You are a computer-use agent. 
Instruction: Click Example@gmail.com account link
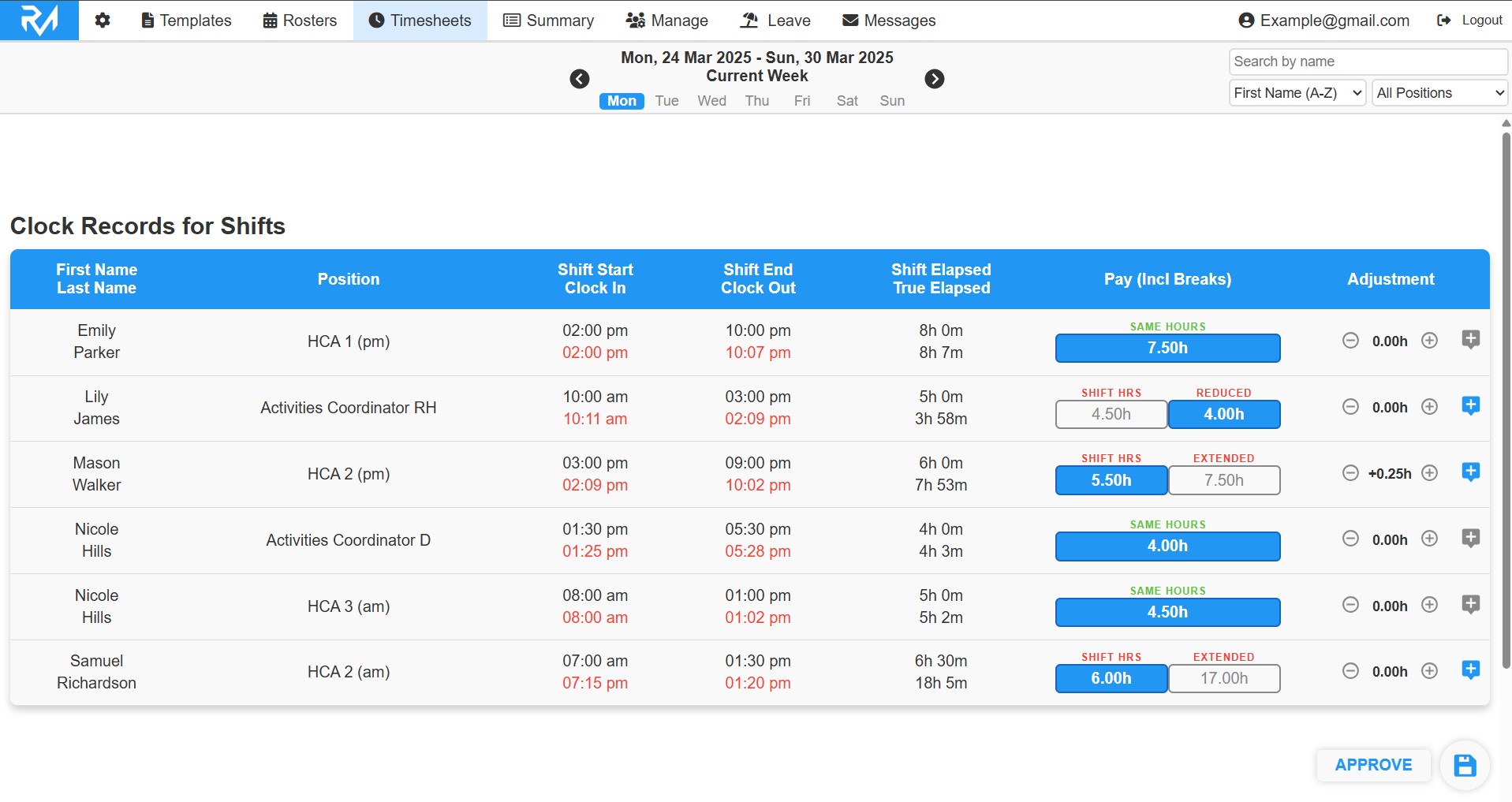click(1324, 21)
